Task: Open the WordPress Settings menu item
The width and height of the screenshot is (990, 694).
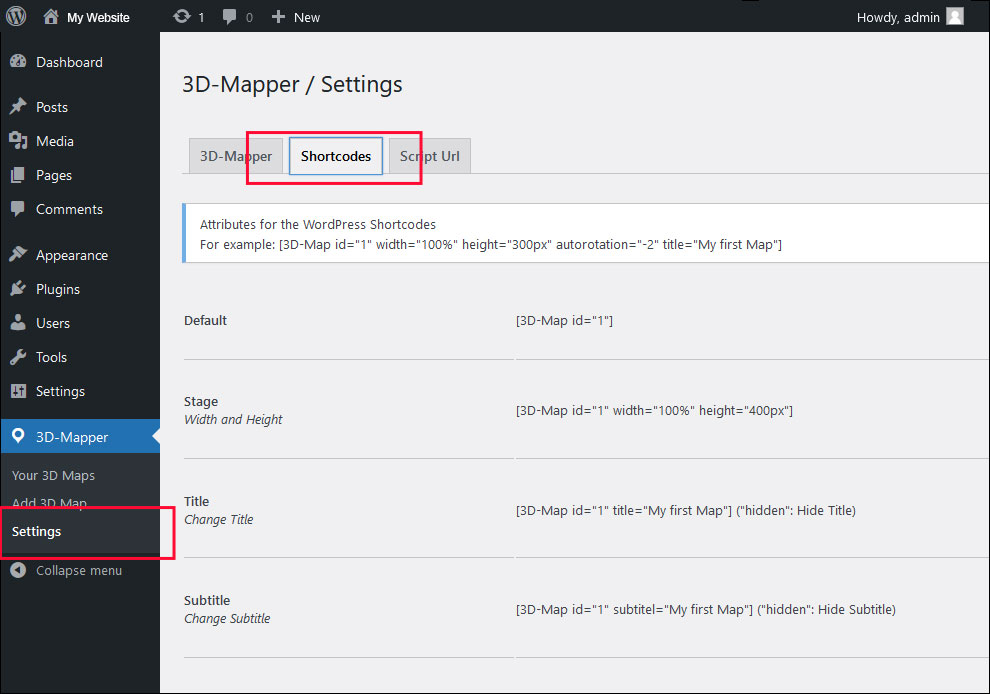Action: [x=60, y=392]
